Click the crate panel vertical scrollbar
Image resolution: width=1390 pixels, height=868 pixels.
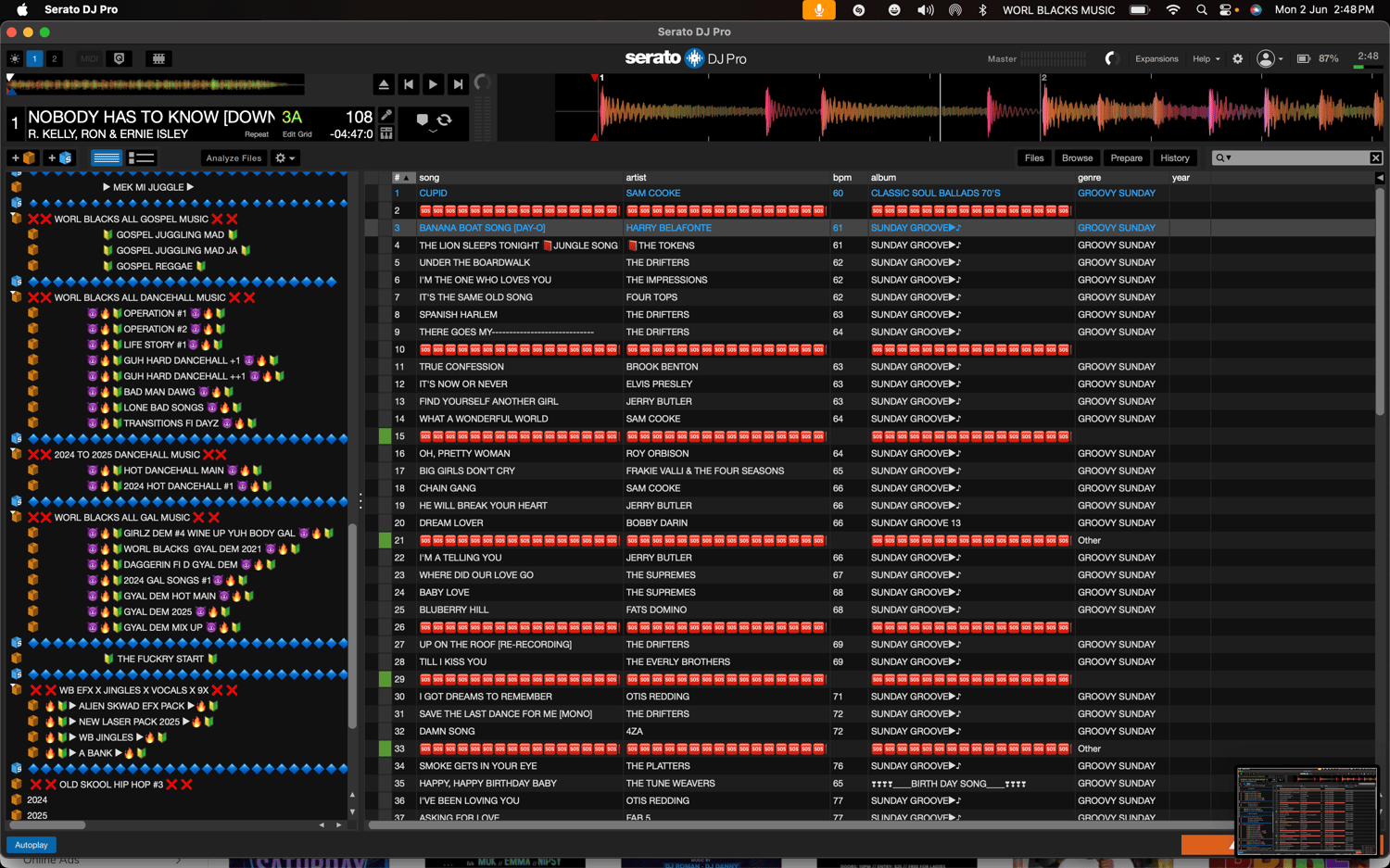[352, 626]
